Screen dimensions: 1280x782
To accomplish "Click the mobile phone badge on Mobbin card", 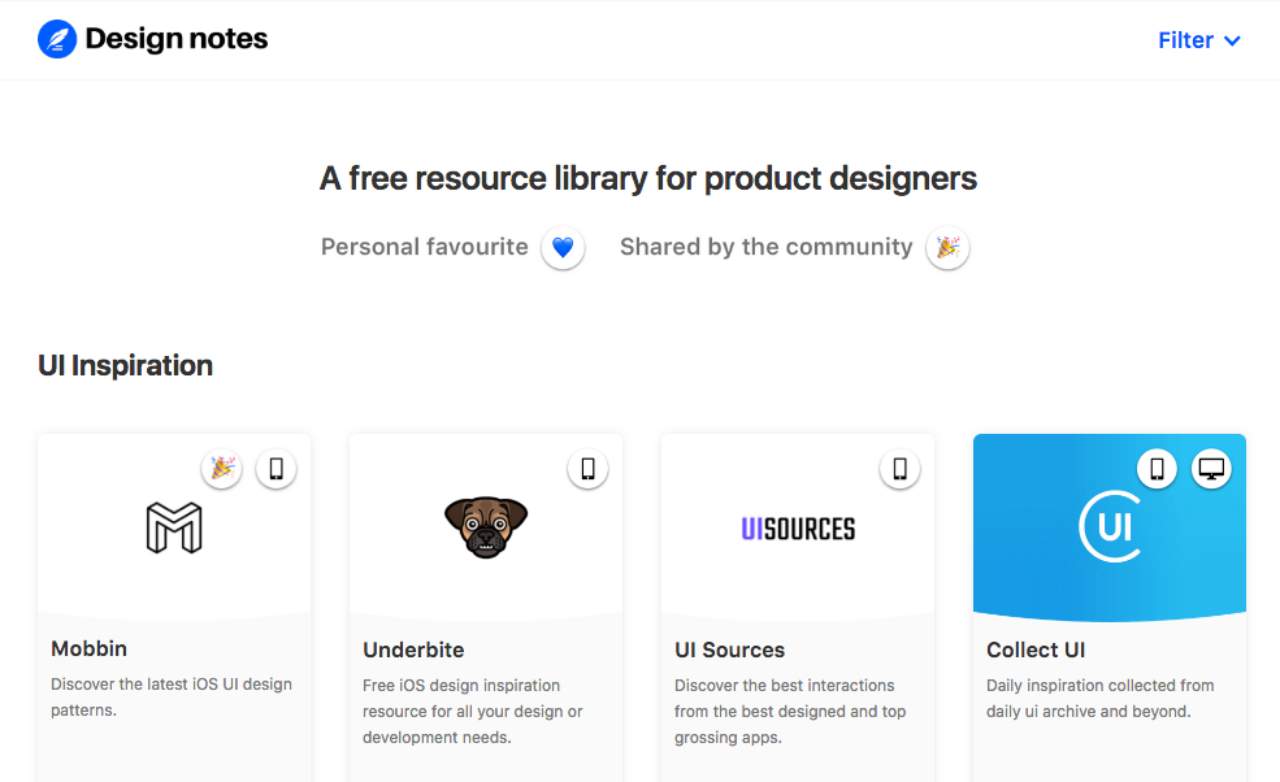I will click(276, 468).
